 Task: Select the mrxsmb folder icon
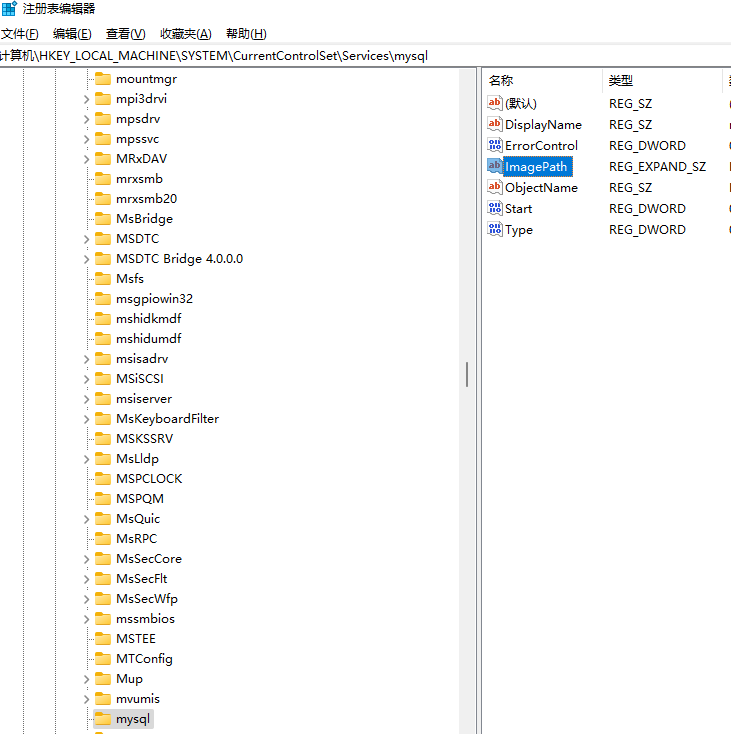click(x=102, y=178)
